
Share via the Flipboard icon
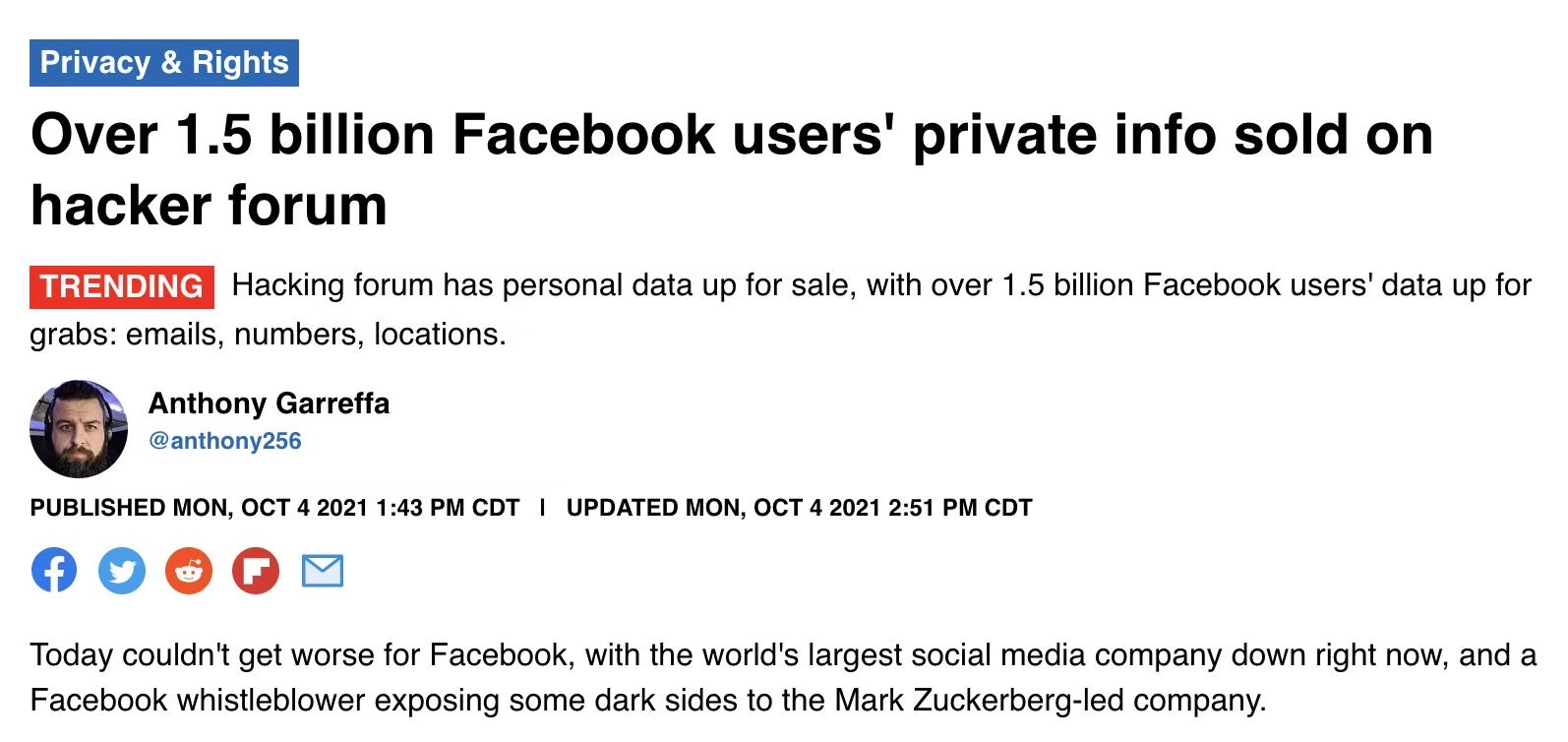pos(256,571)
